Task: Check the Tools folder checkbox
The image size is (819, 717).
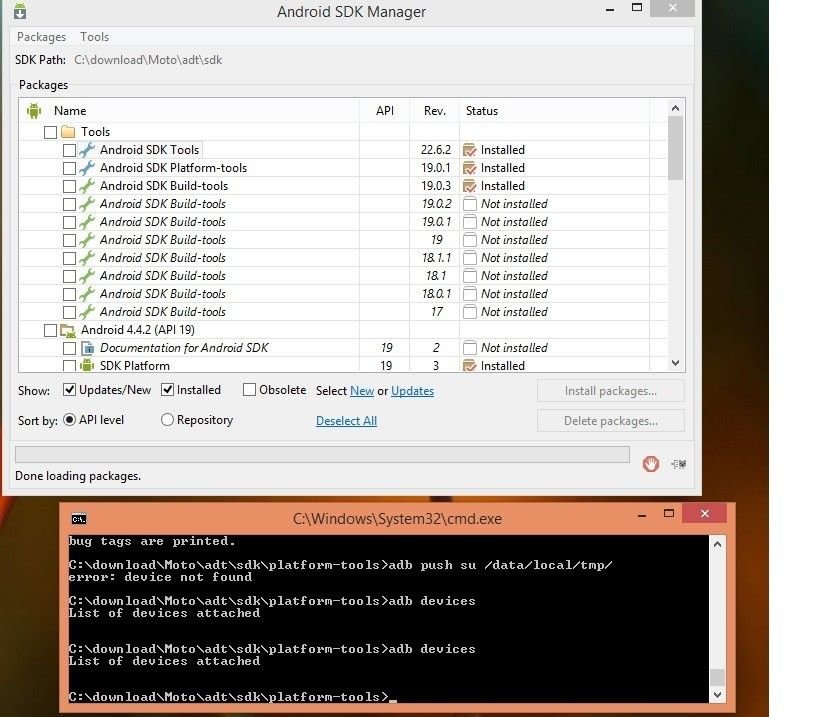Action: 50,132
